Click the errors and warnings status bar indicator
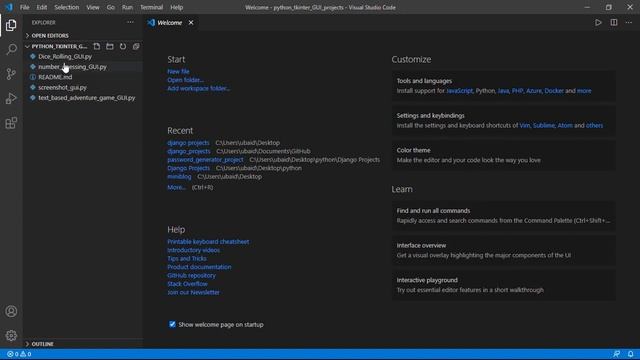Image resolution: width=640 pixels, height=360 pixels. coord(19,354)
